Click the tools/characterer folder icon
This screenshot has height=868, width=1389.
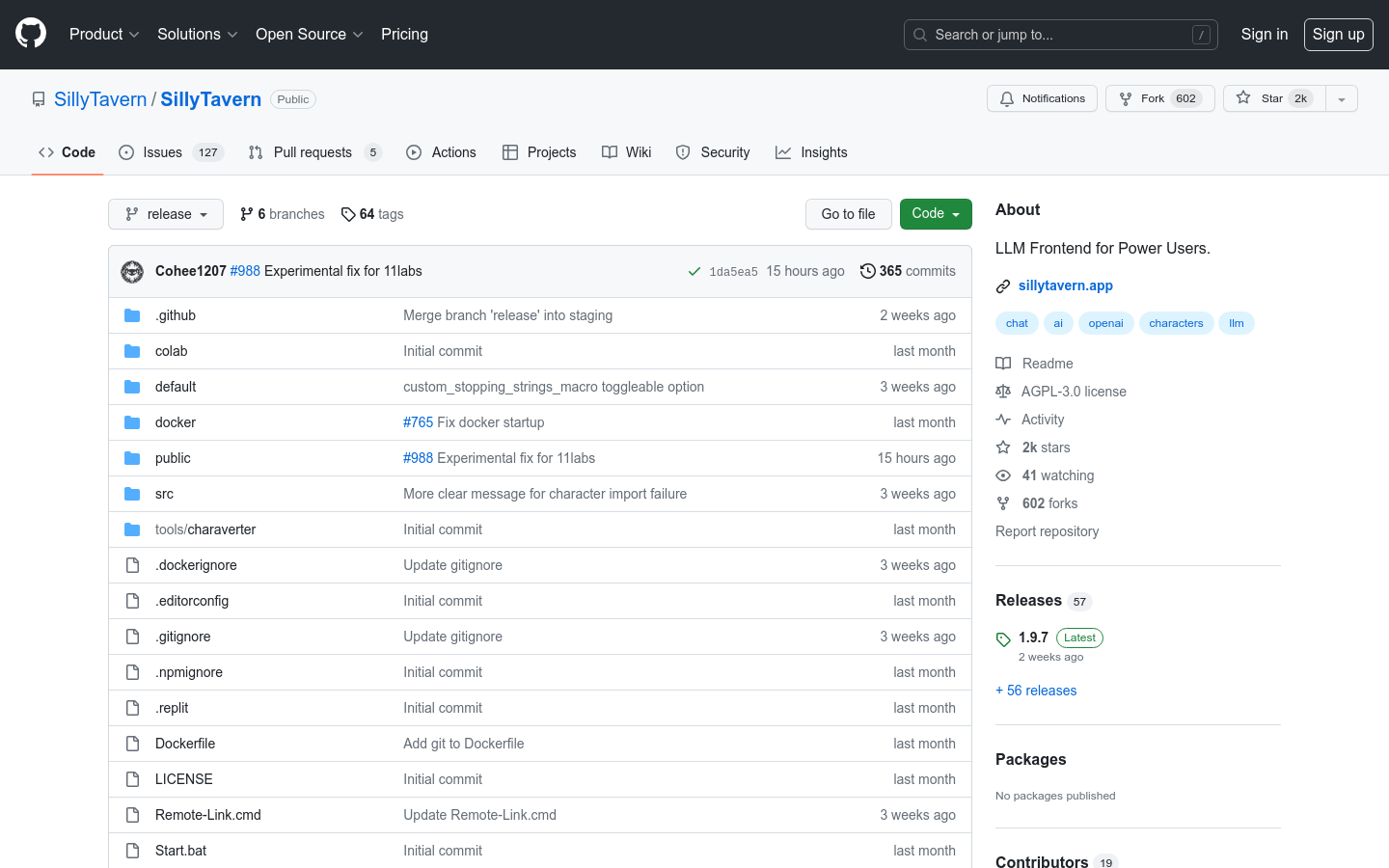pos(132,529)
